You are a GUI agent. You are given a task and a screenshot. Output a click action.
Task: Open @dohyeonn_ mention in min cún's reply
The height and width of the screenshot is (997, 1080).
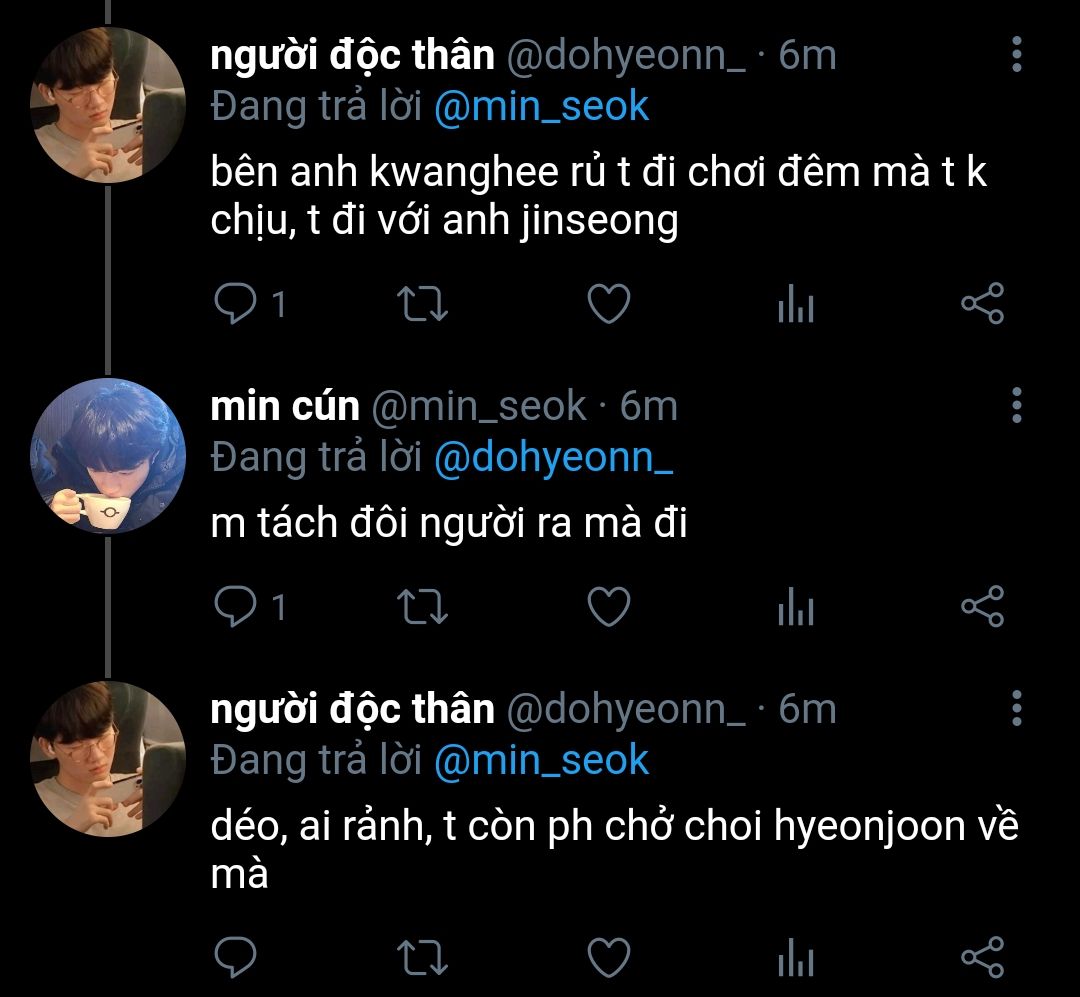point(554,457)
